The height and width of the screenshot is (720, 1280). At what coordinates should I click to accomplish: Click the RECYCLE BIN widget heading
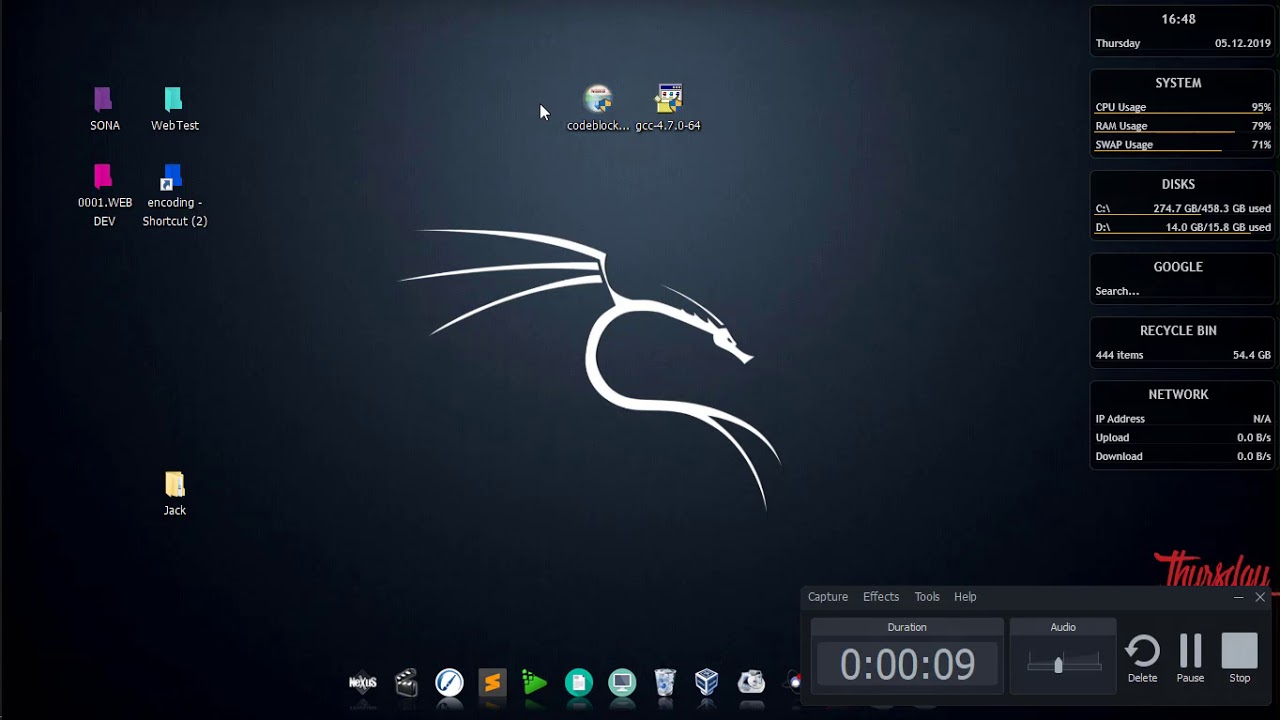(1178, 330)
